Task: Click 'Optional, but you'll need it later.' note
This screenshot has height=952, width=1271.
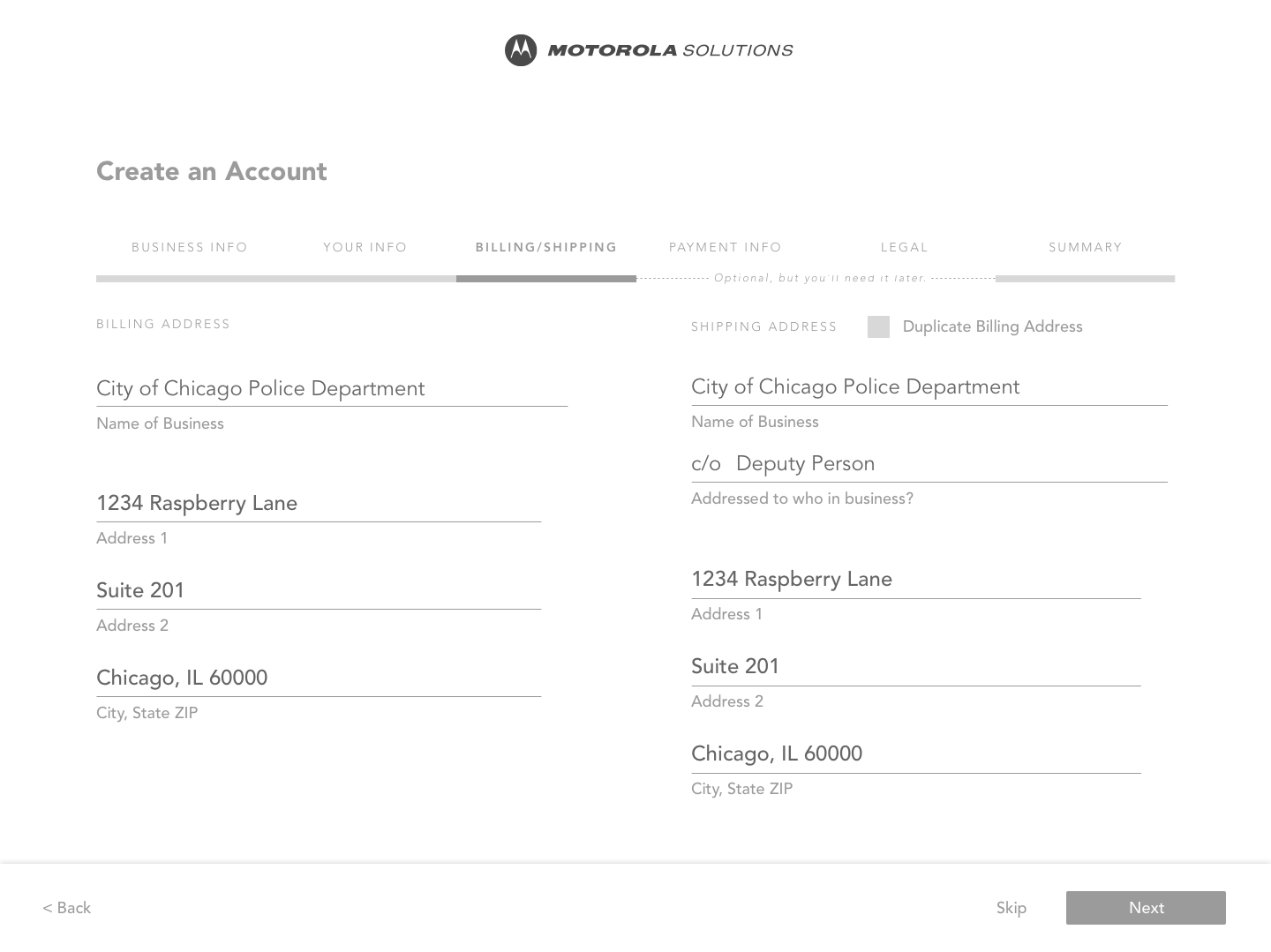Action: coord(820,278)
